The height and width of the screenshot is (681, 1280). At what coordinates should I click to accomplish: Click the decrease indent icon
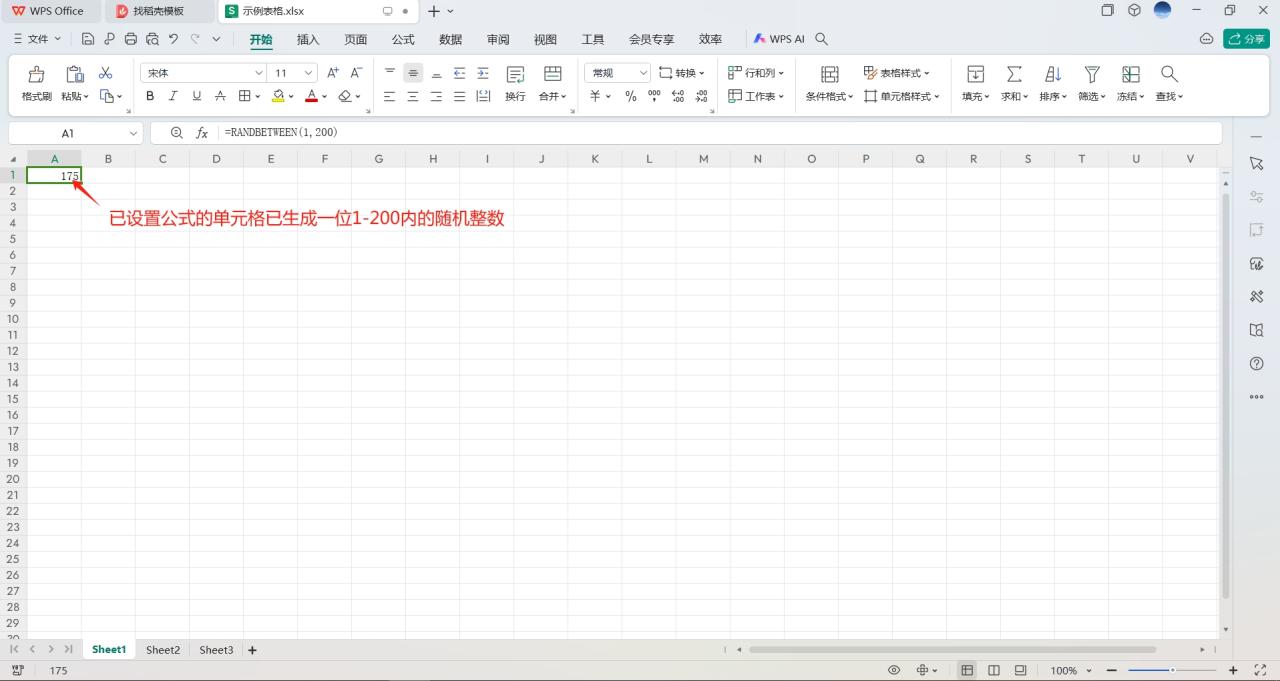tap(460, 73)
